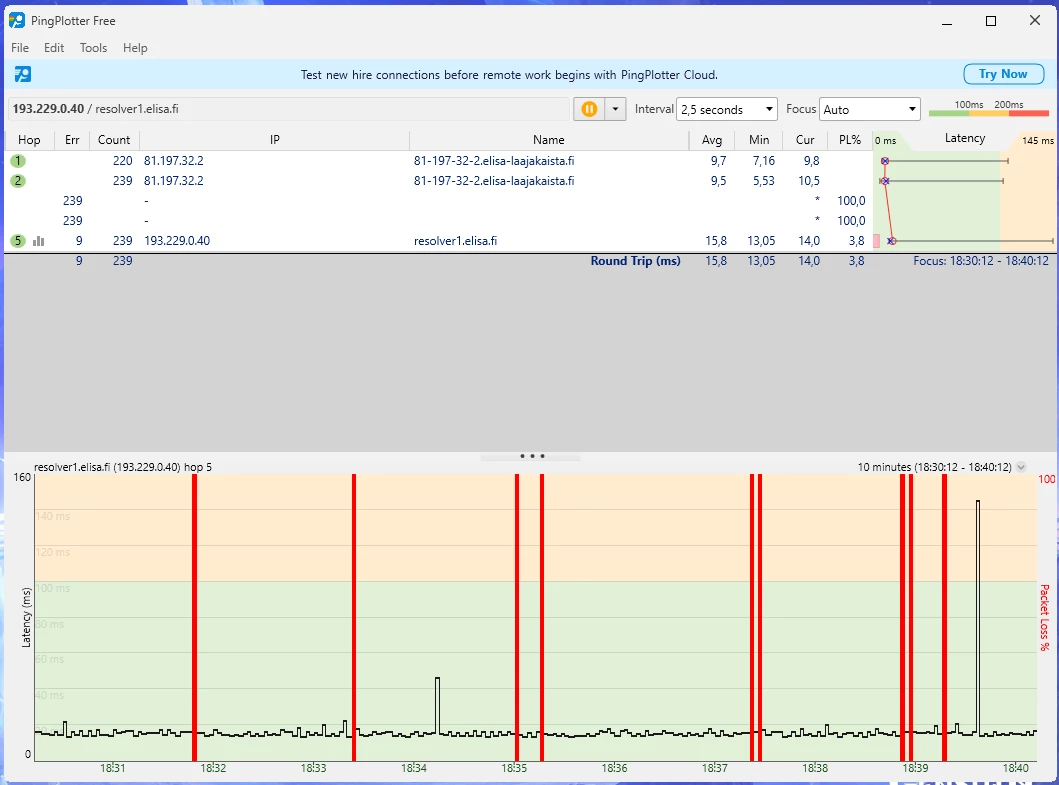This screenshot has width=1059, height=785.
Task: Click the Min column header
Action: pos(759,140)
